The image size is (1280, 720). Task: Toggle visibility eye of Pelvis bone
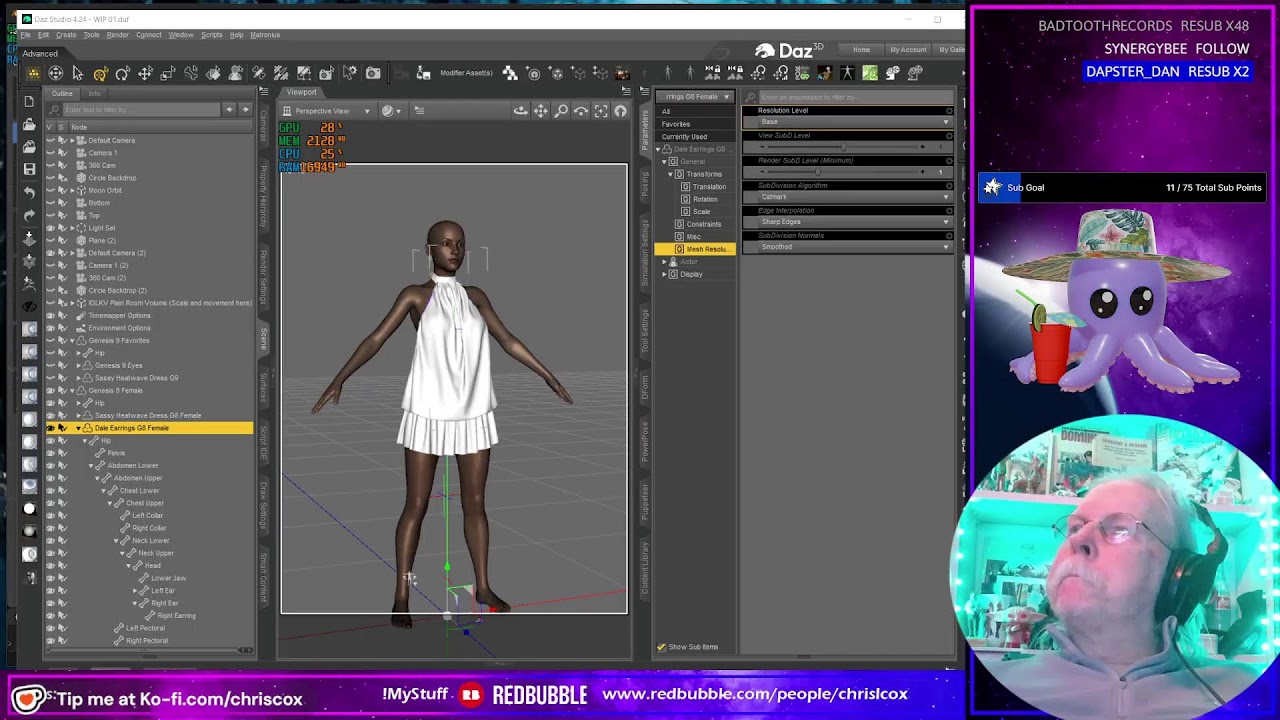click(x=50, y=453)
